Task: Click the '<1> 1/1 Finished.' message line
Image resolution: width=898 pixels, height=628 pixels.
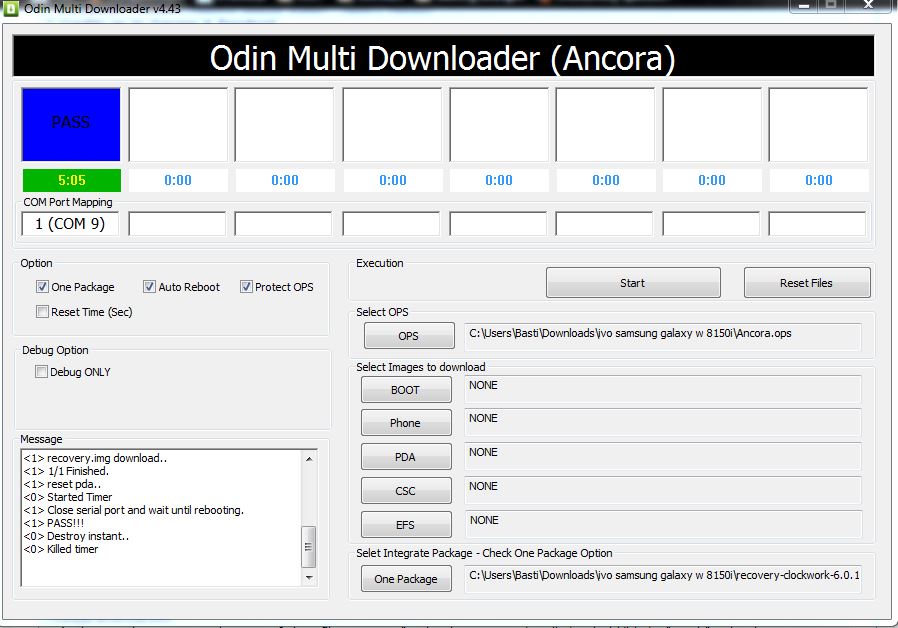Action: (66, 471)
